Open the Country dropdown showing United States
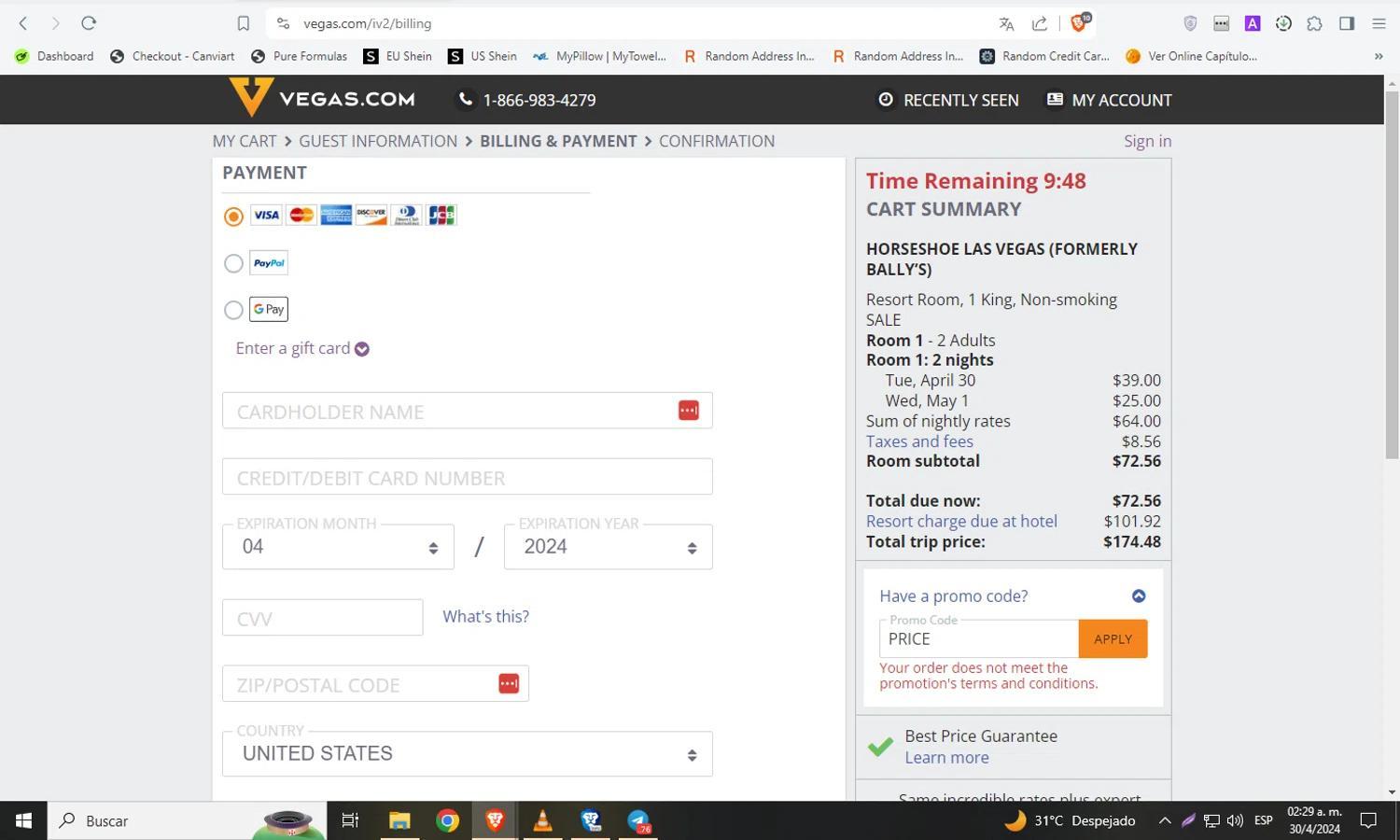This screenshot has width=1400, height=840. coord(467,754)
